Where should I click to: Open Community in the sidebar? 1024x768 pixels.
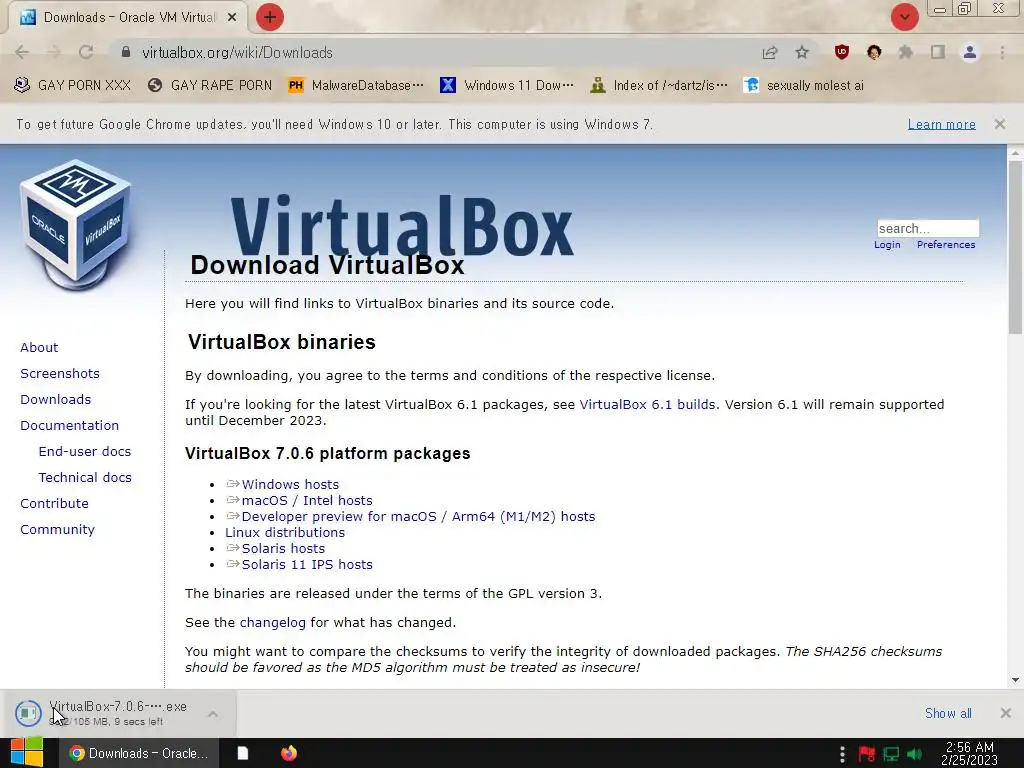[x=57, y=530]
